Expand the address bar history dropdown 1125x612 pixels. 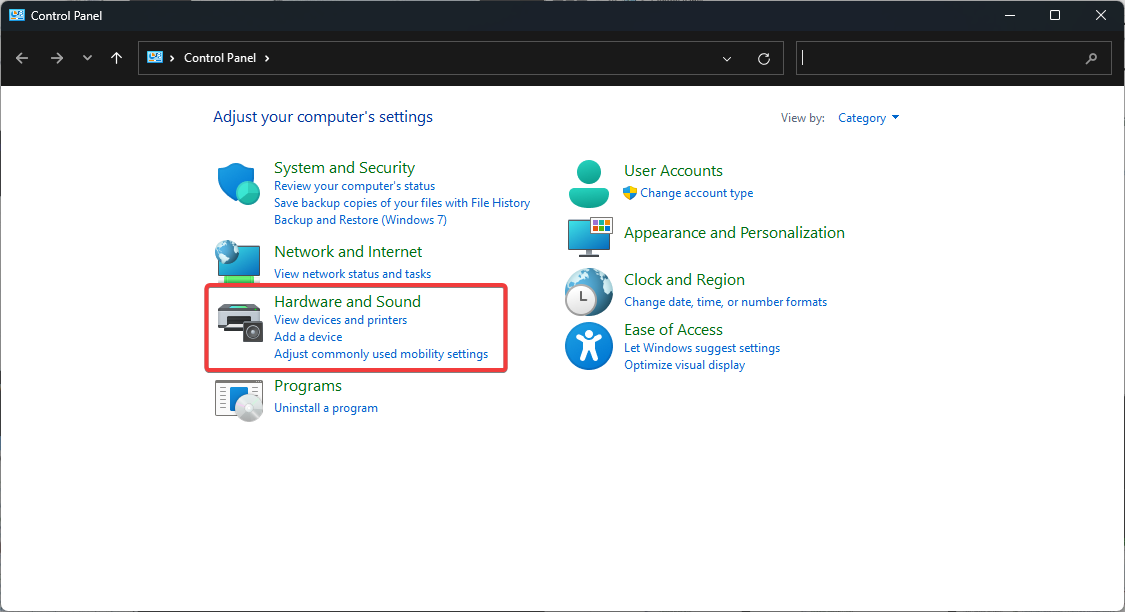[727, 59]
